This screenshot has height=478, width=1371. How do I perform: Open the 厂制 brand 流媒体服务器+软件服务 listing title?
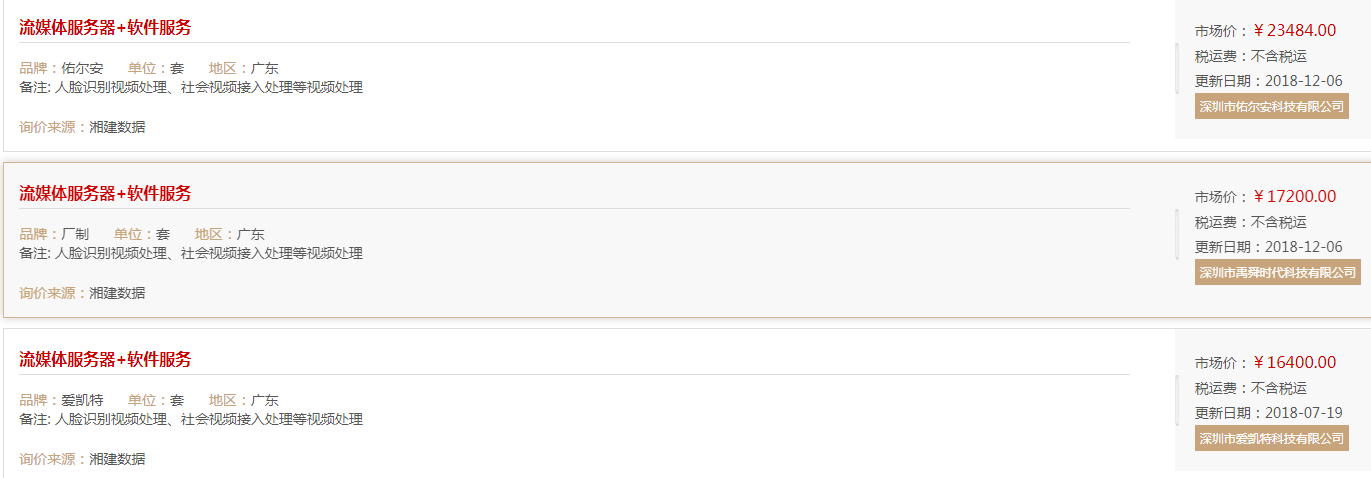click(105, 194)
